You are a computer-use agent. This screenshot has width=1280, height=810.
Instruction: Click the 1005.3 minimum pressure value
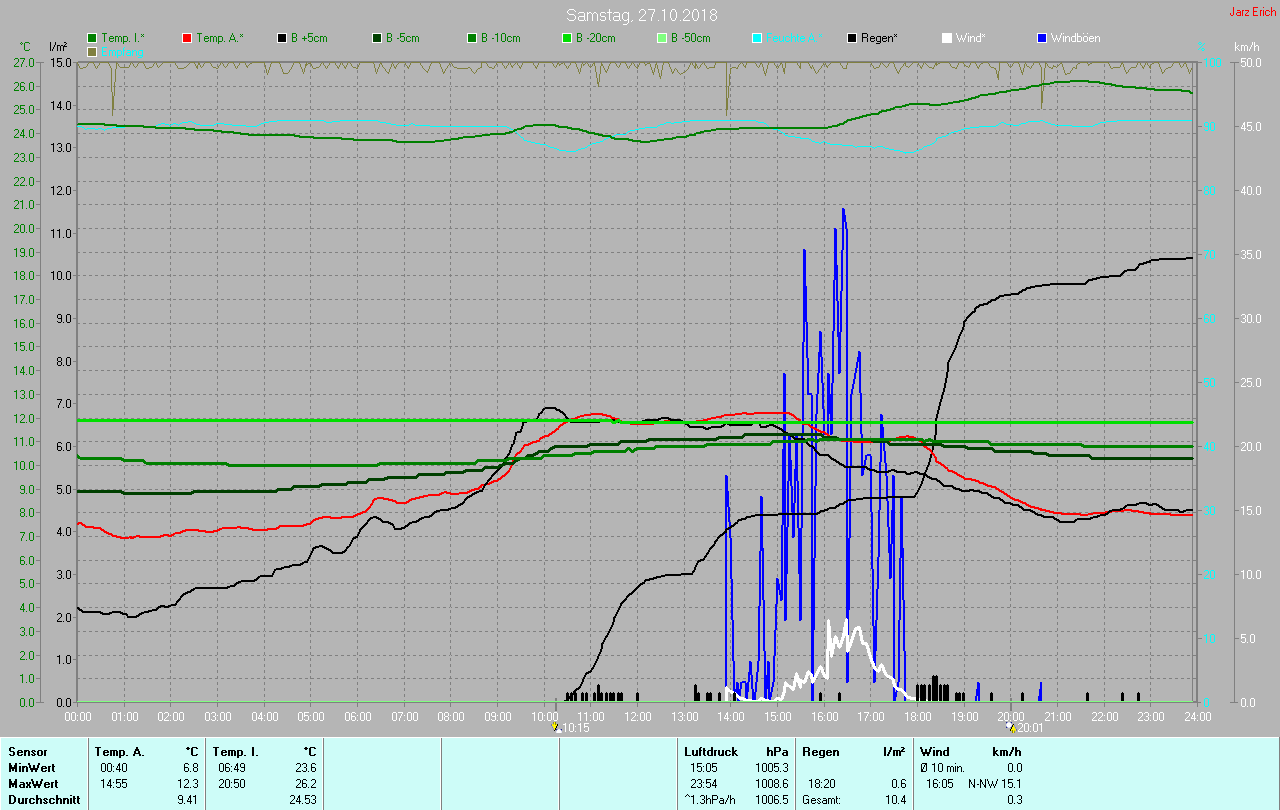[771, 767]
